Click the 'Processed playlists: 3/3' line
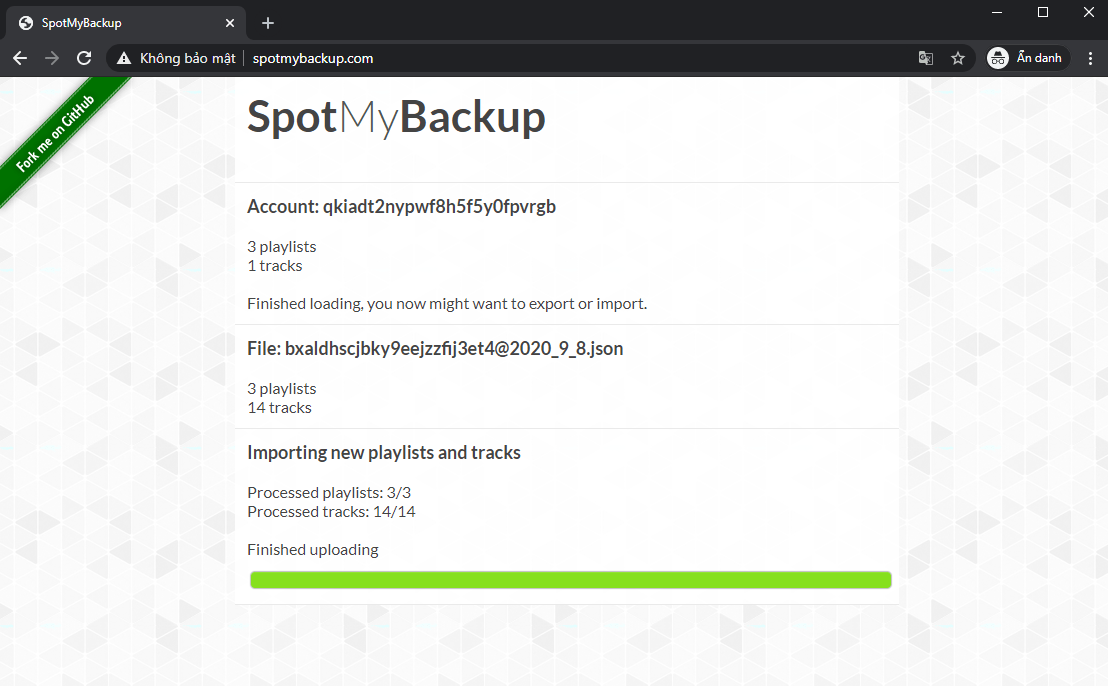 329,492
